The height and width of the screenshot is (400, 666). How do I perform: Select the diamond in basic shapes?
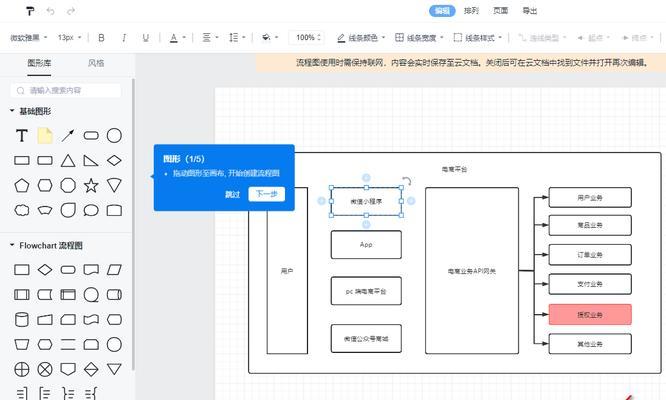pos(114,161)
